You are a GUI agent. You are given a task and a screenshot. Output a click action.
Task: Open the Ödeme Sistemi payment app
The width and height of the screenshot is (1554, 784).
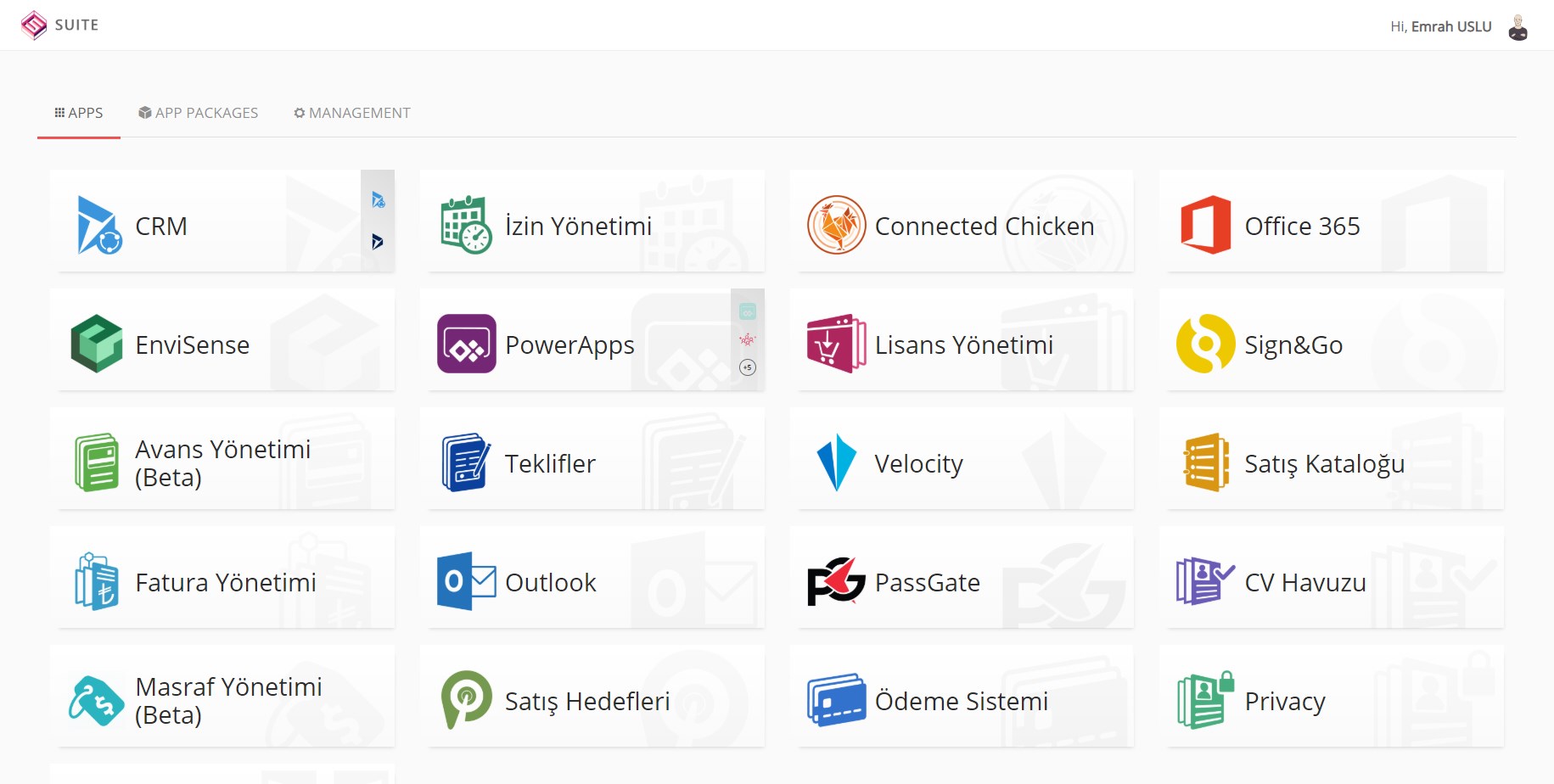click(962, 696)
